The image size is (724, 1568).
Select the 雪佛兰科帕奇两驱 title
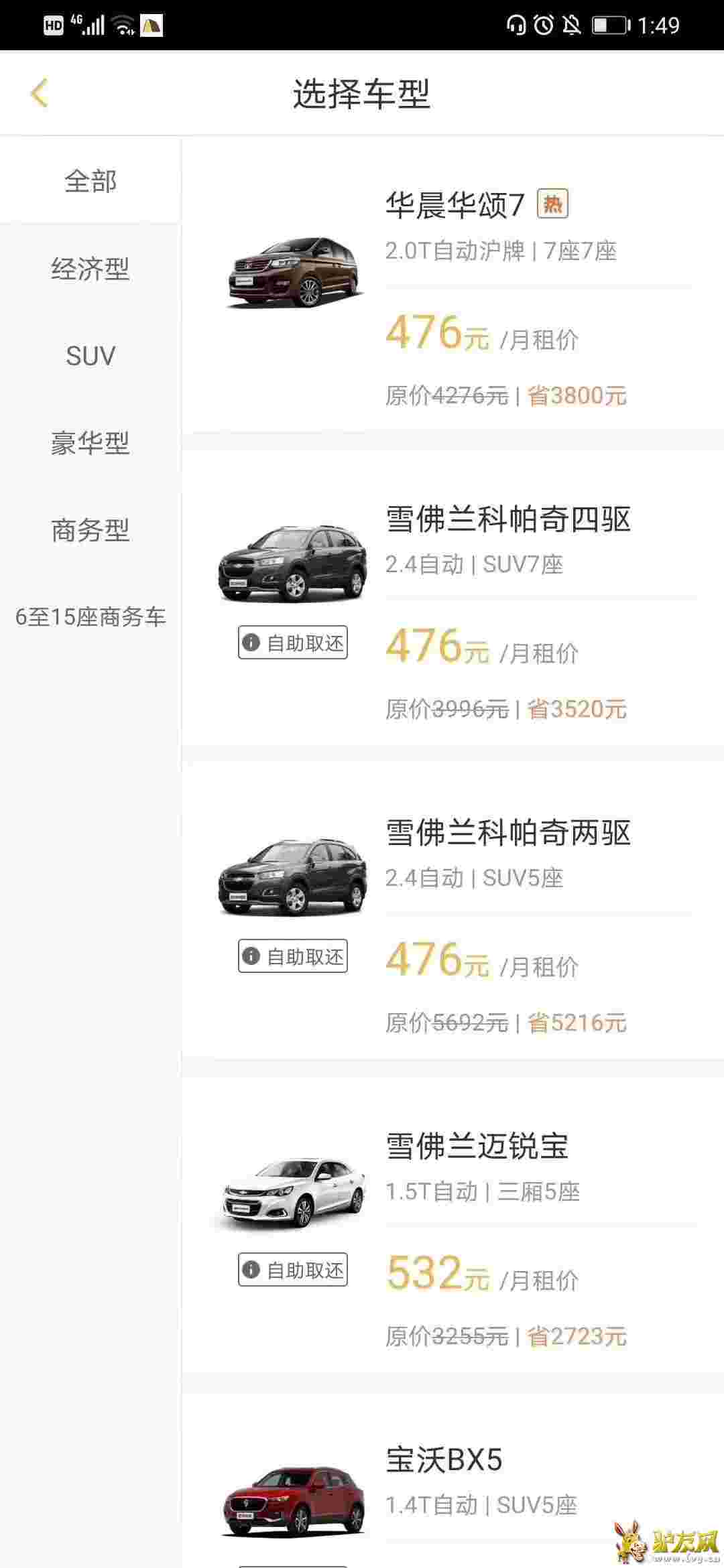(508, 833)
